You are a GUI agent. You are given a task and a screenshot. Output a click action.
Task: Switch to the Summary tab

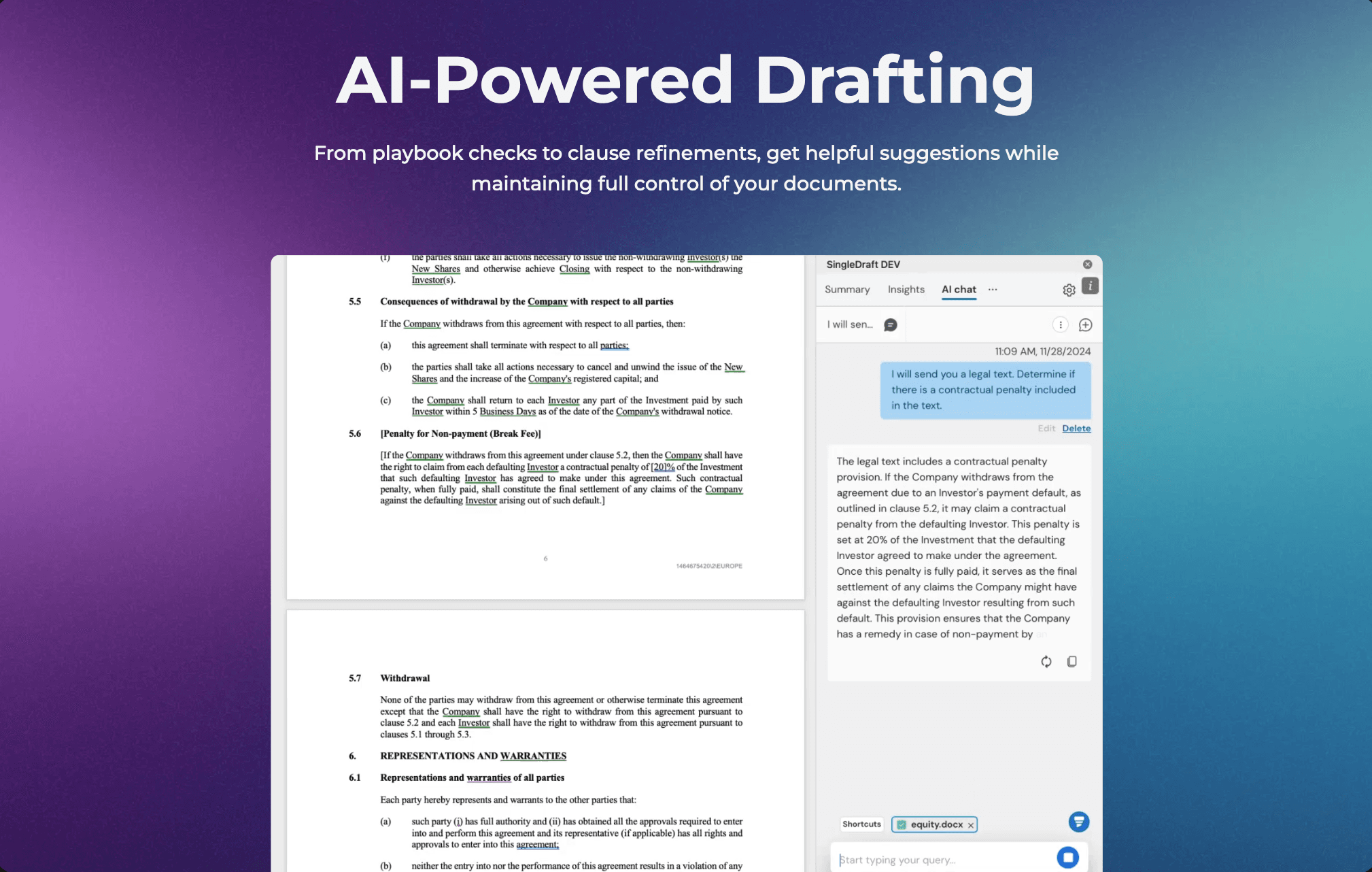847,289
